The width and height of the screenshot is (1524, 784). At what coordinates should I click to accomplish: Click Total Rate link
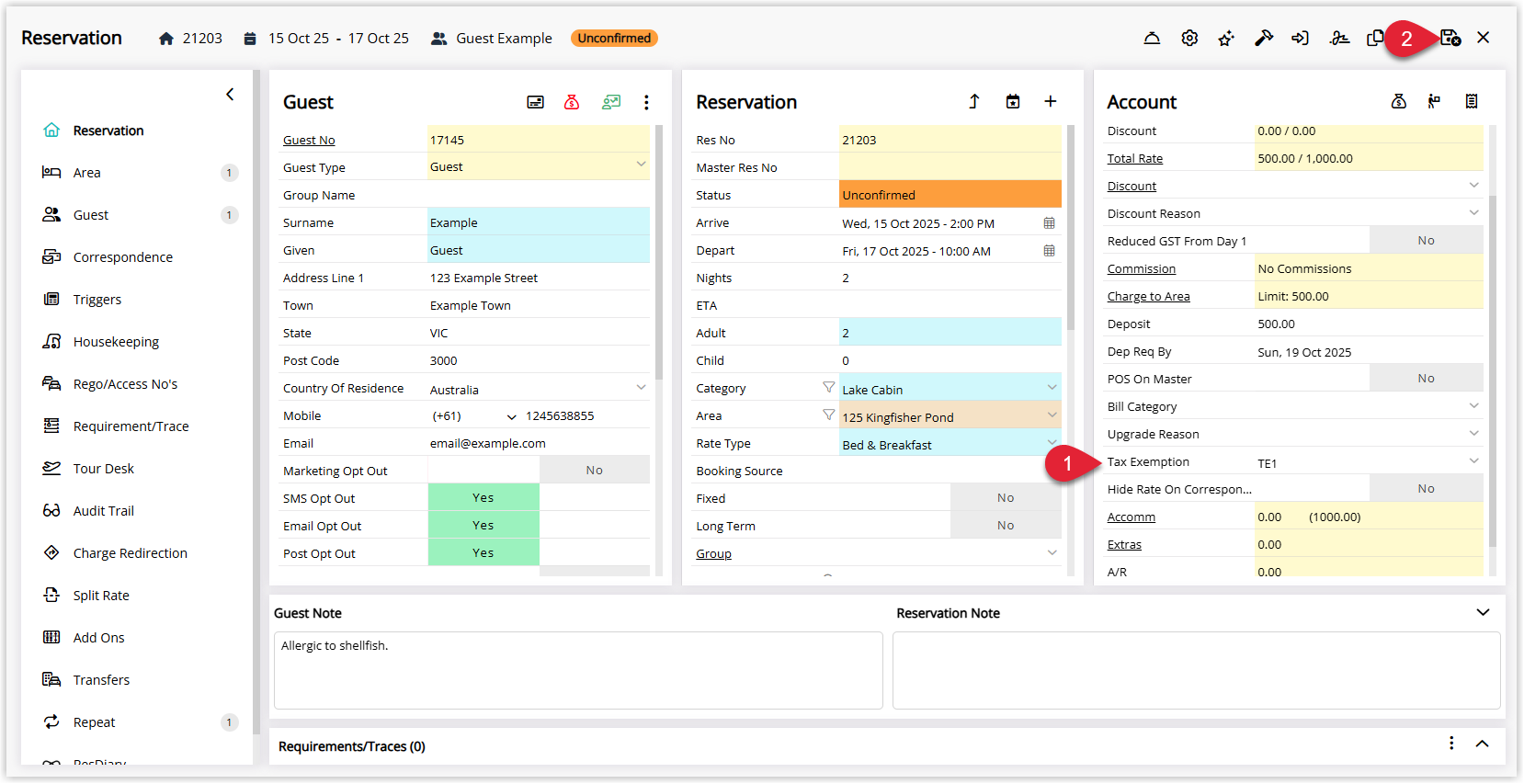(x=1134, y=158)
